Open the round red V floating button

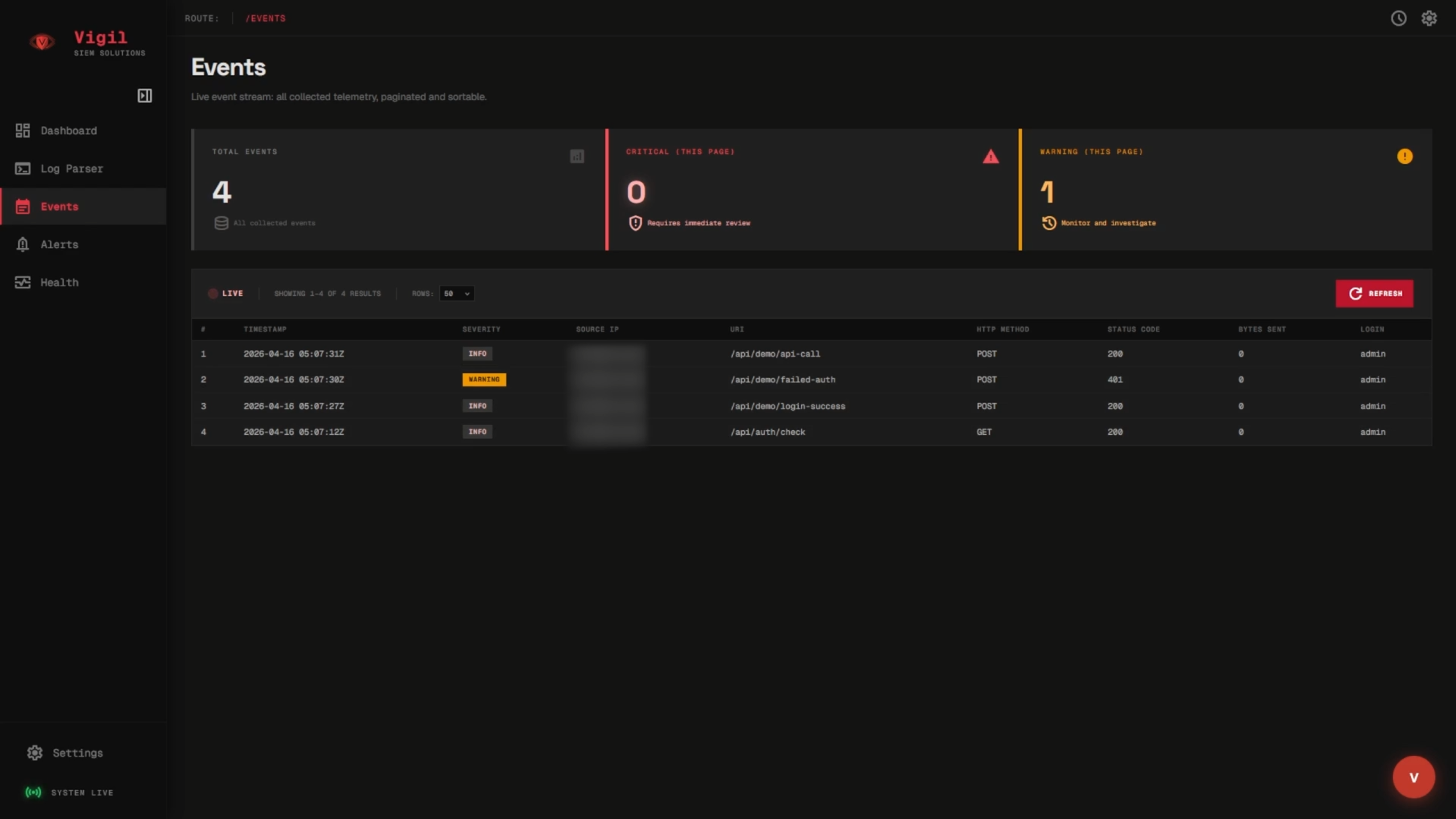point(1413,777)
